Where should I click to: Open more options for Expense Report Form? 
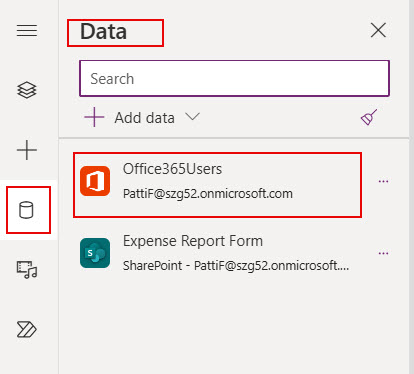point(383,253)
